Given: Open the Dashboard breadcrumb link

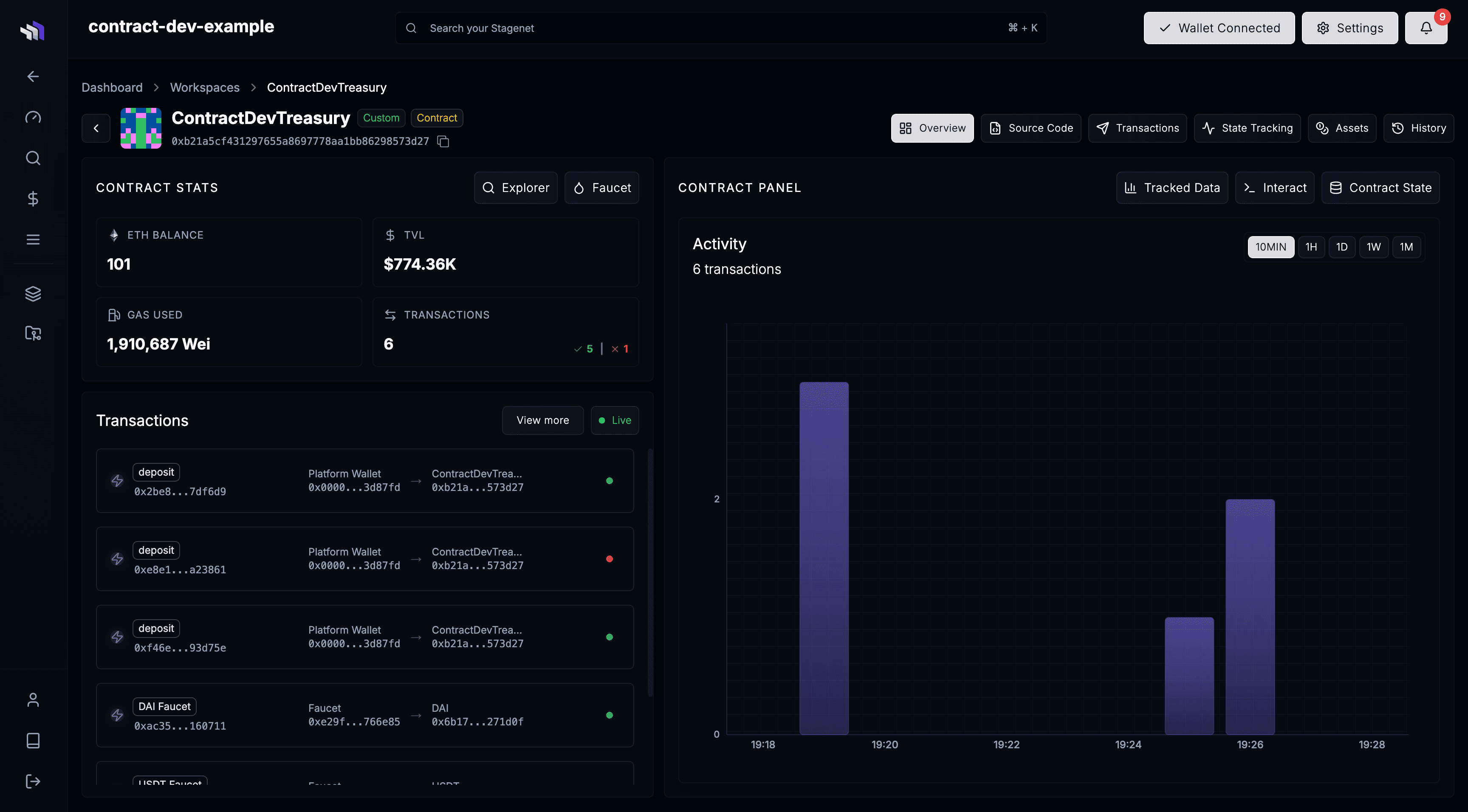Looking at the screenshot, I should click(x=112, y=87).
